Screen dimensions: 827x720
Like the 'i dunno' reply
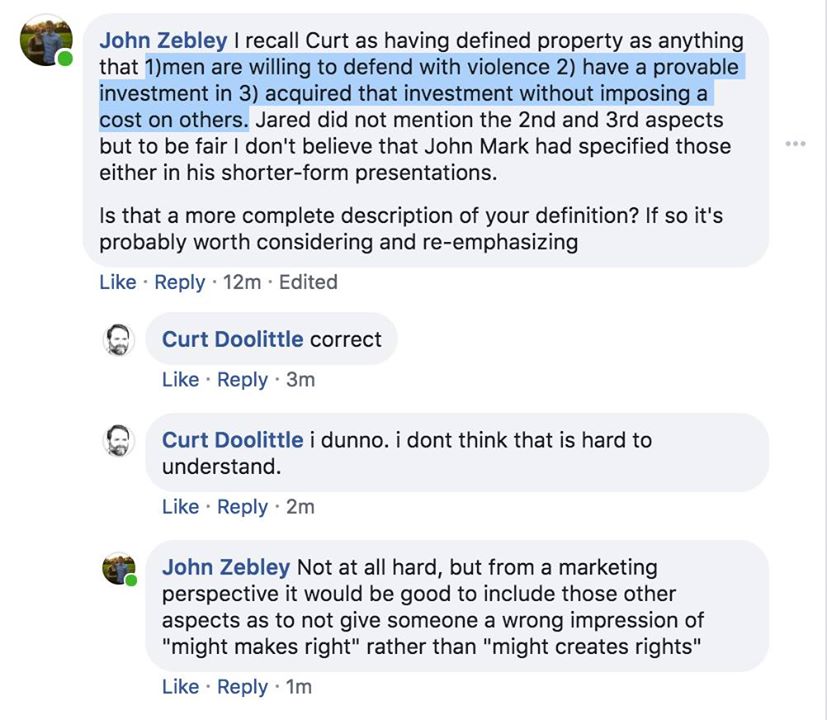point(181,507)
